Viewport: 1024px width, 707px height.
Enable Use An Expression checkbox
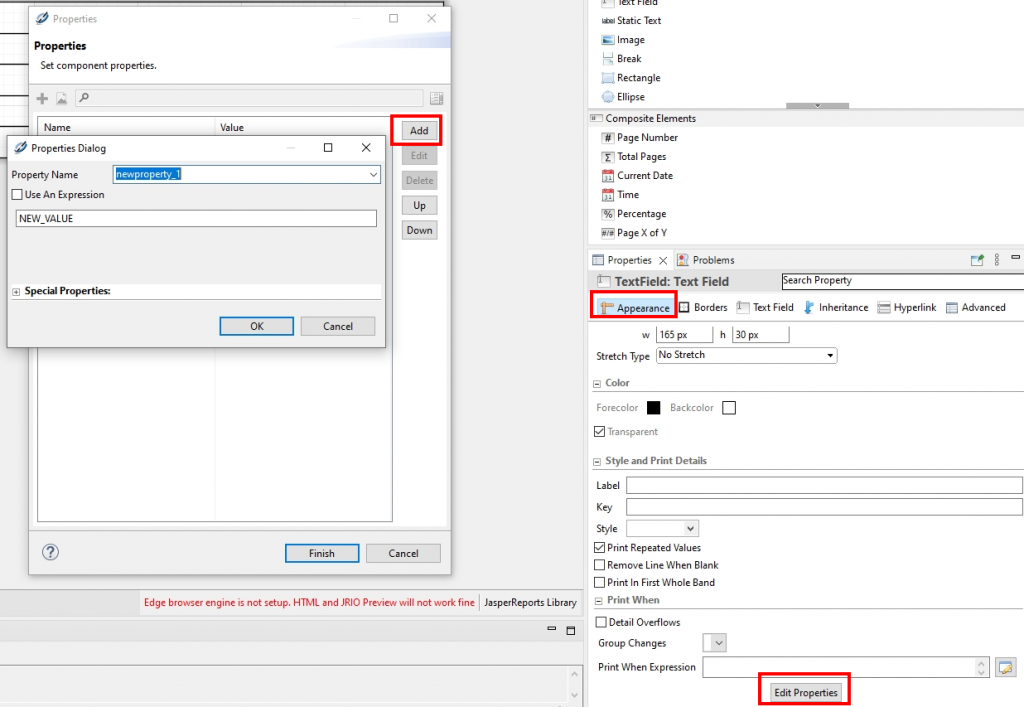coord(17,195)
